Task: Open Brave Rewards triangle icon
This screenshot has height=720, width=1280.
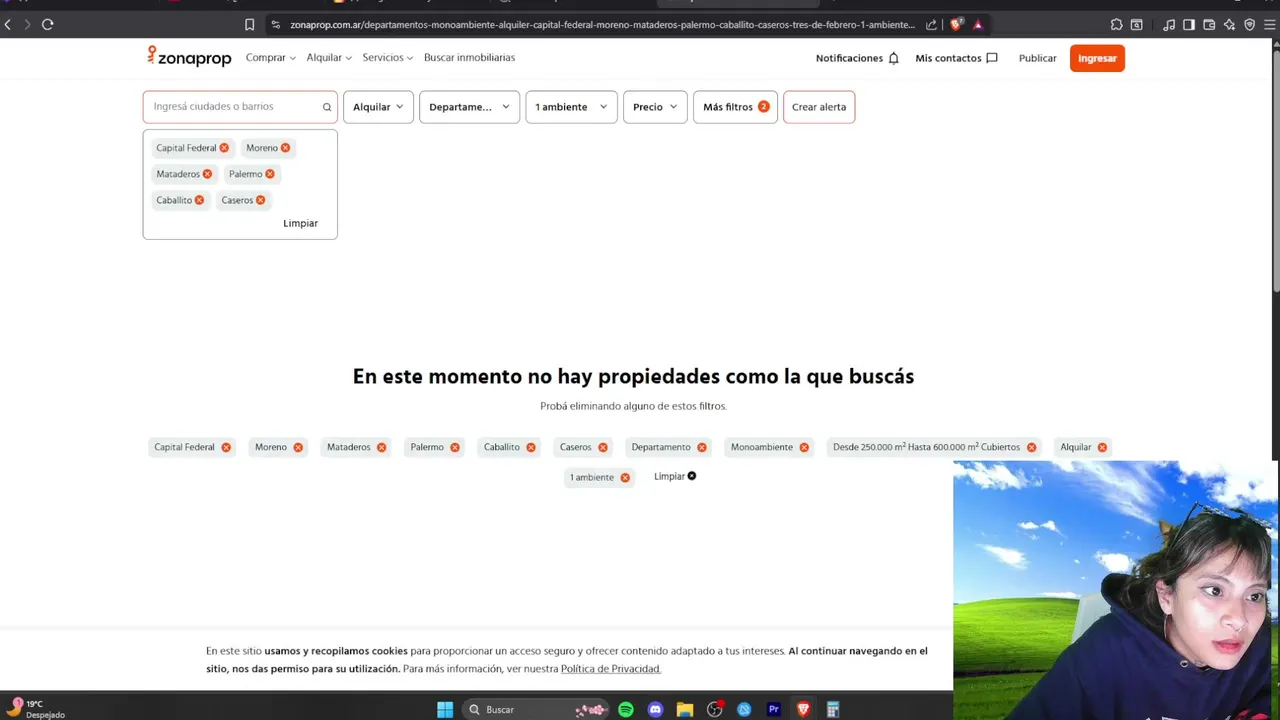Action: (x=978, y=24)
